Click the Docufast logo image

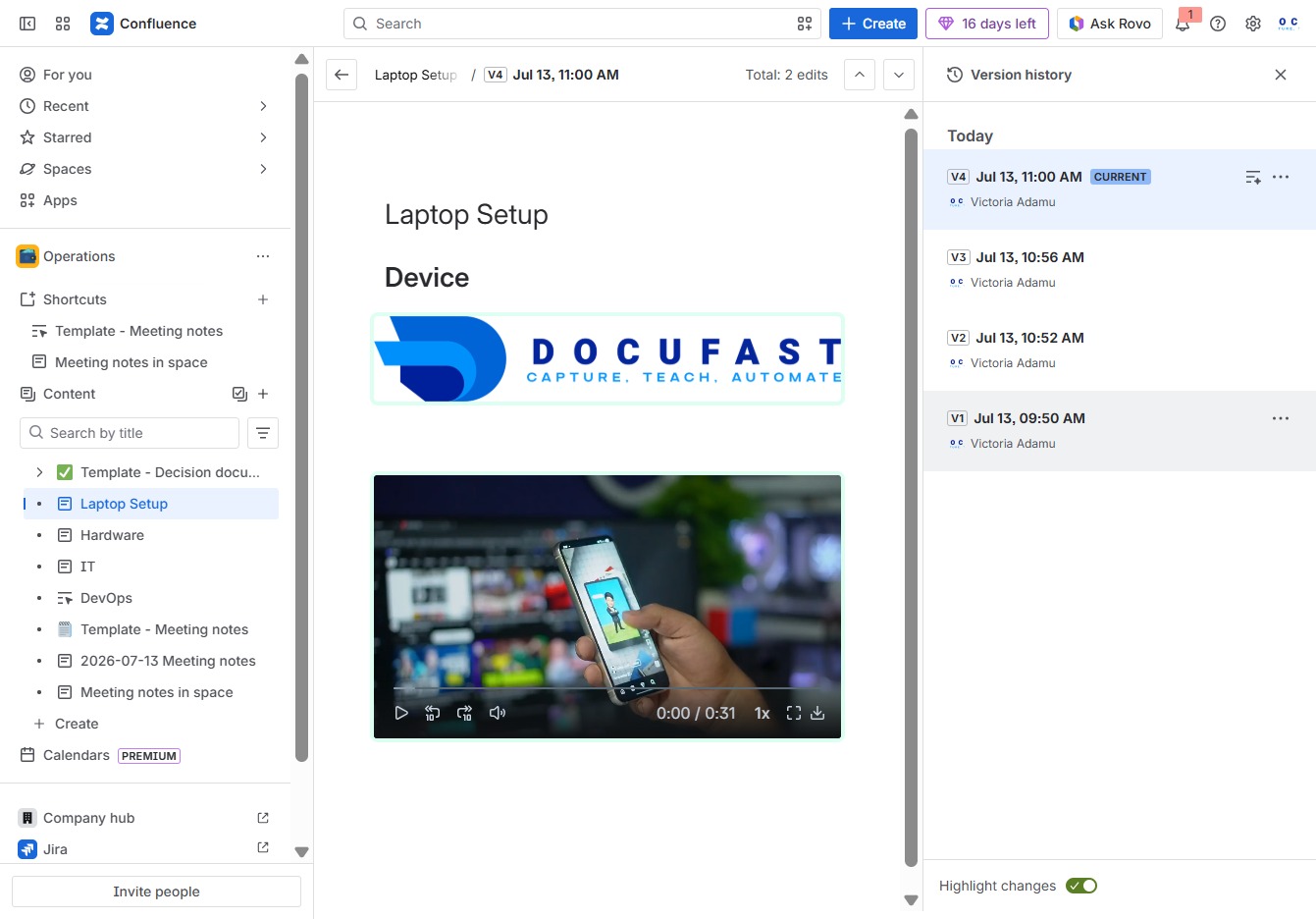point(607,358)
